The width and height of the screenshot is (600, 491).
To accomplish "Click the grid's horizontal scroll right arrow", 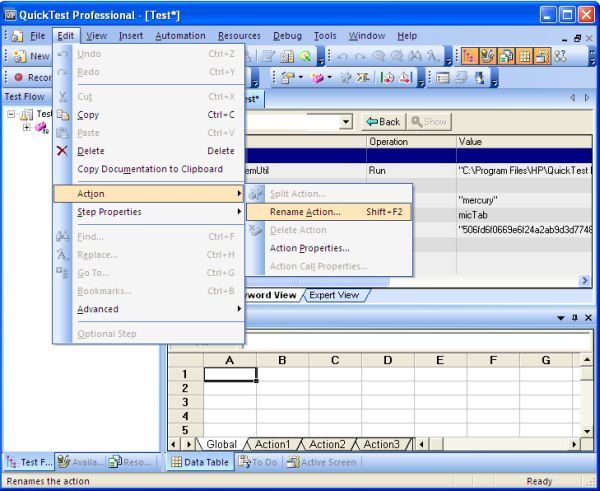I will pos(574,444).
